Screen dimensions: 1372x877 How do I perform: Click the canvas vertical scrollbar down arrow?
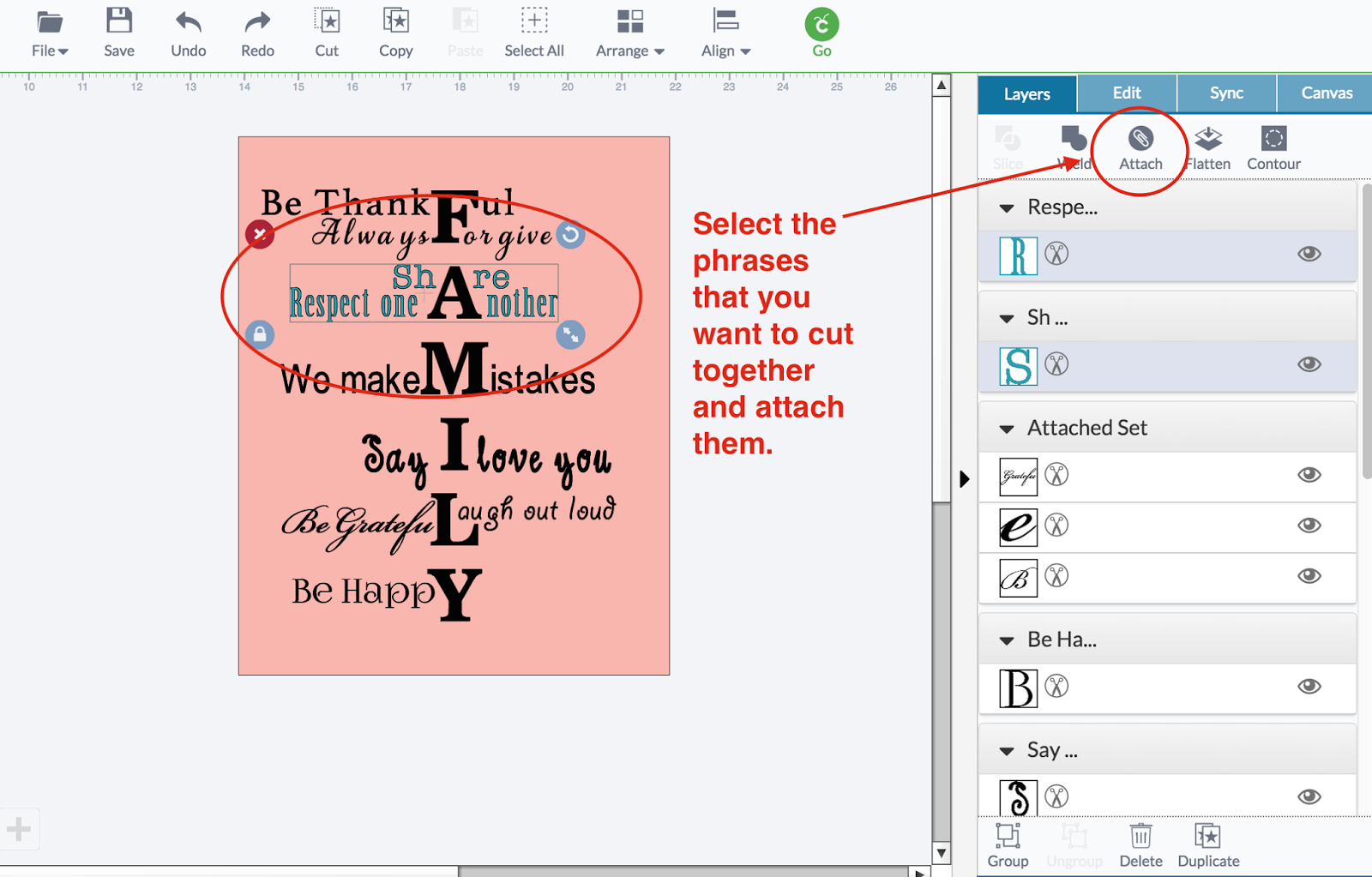coord(942,853)
